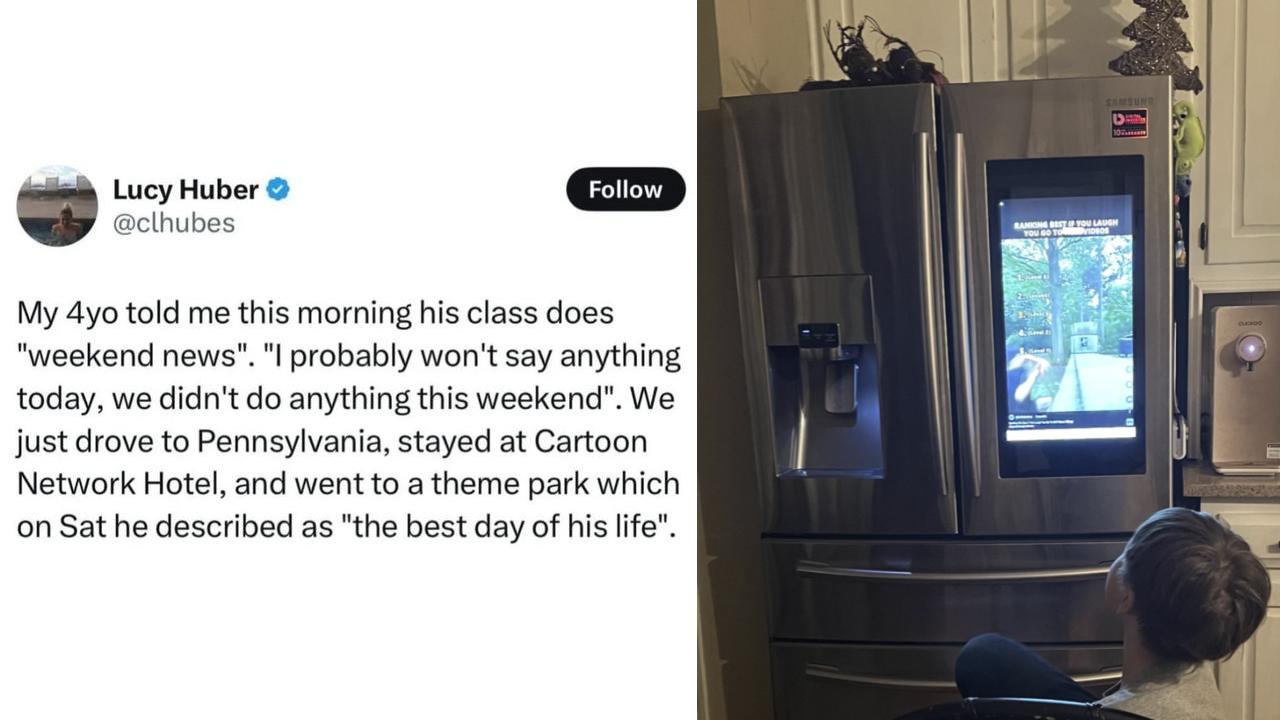Viewport: 1280px width, 720px height.
Task: Tap the glowing round Cuckoo appliance button
Action: pyautogui.click(x=1250, y=347)
